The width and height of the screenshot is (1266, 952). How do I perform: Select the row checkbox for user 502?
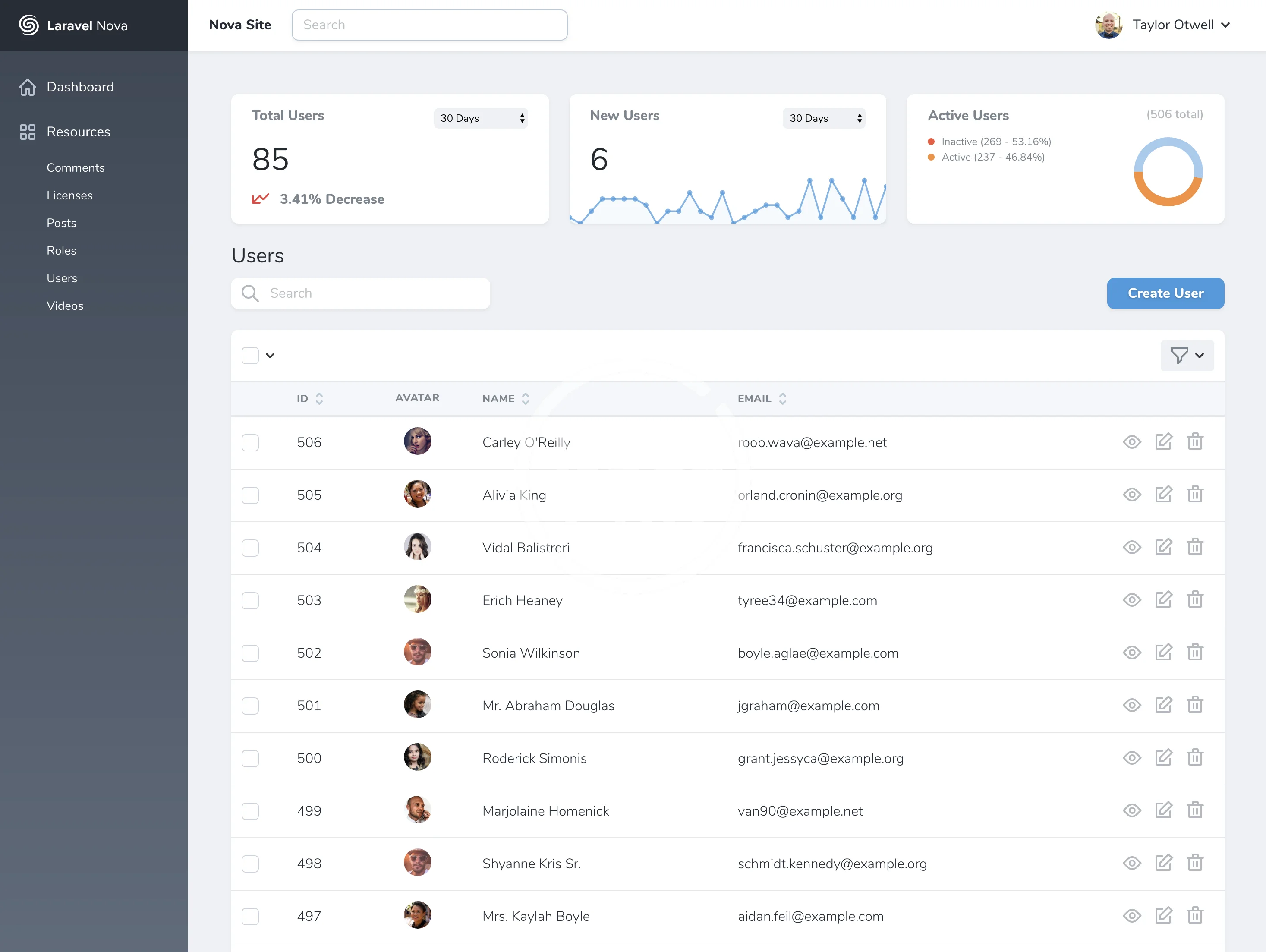(250, 653)
